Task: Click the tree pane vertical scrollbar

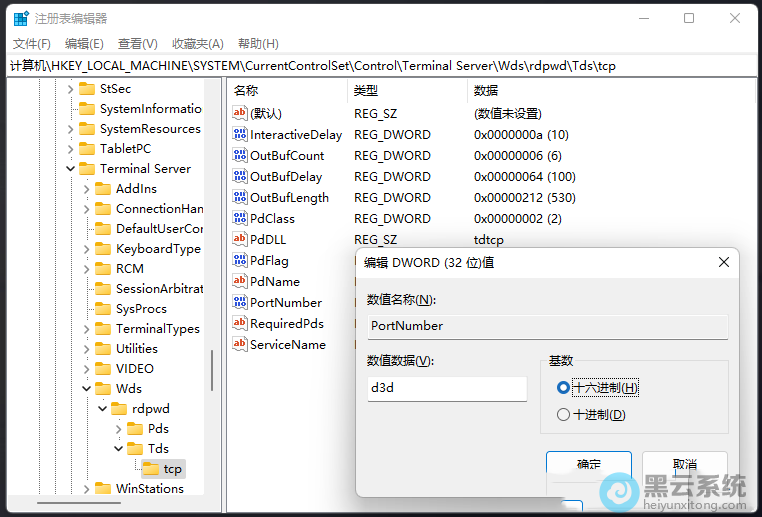Action: point(211,370)
